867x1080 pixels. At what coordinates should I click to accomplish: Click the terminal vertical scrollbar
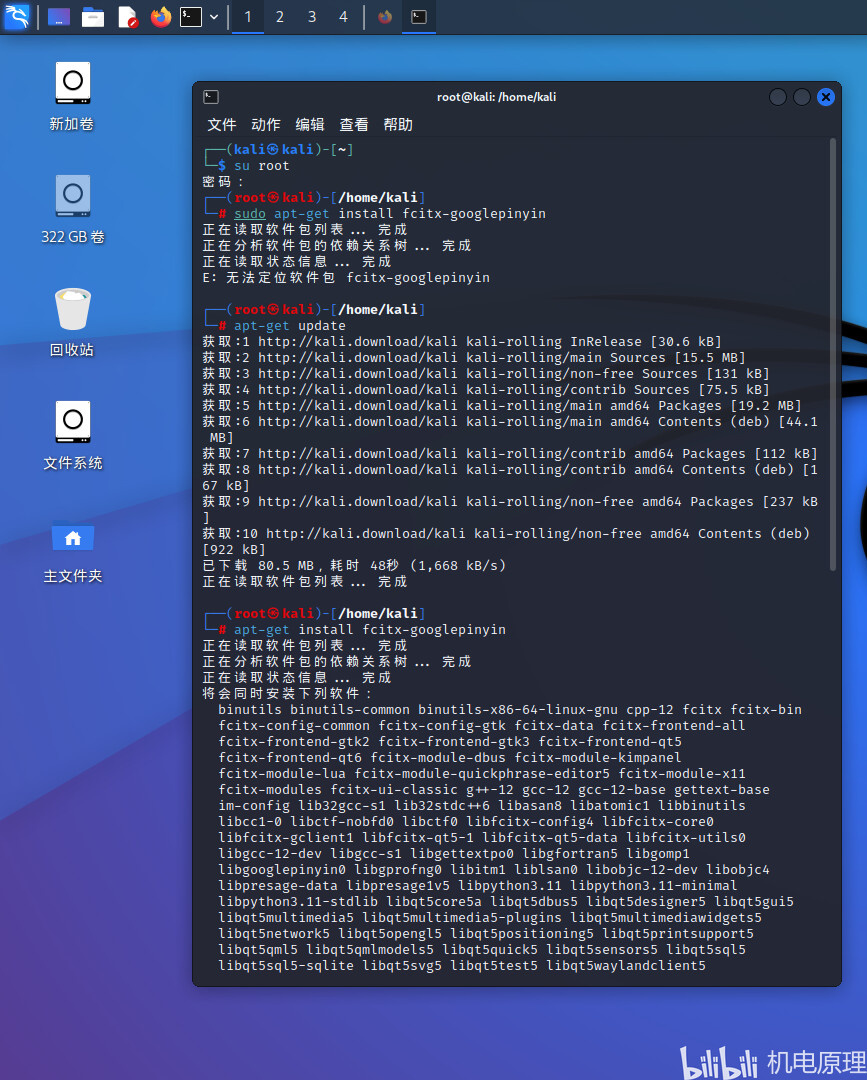[833, 355]
